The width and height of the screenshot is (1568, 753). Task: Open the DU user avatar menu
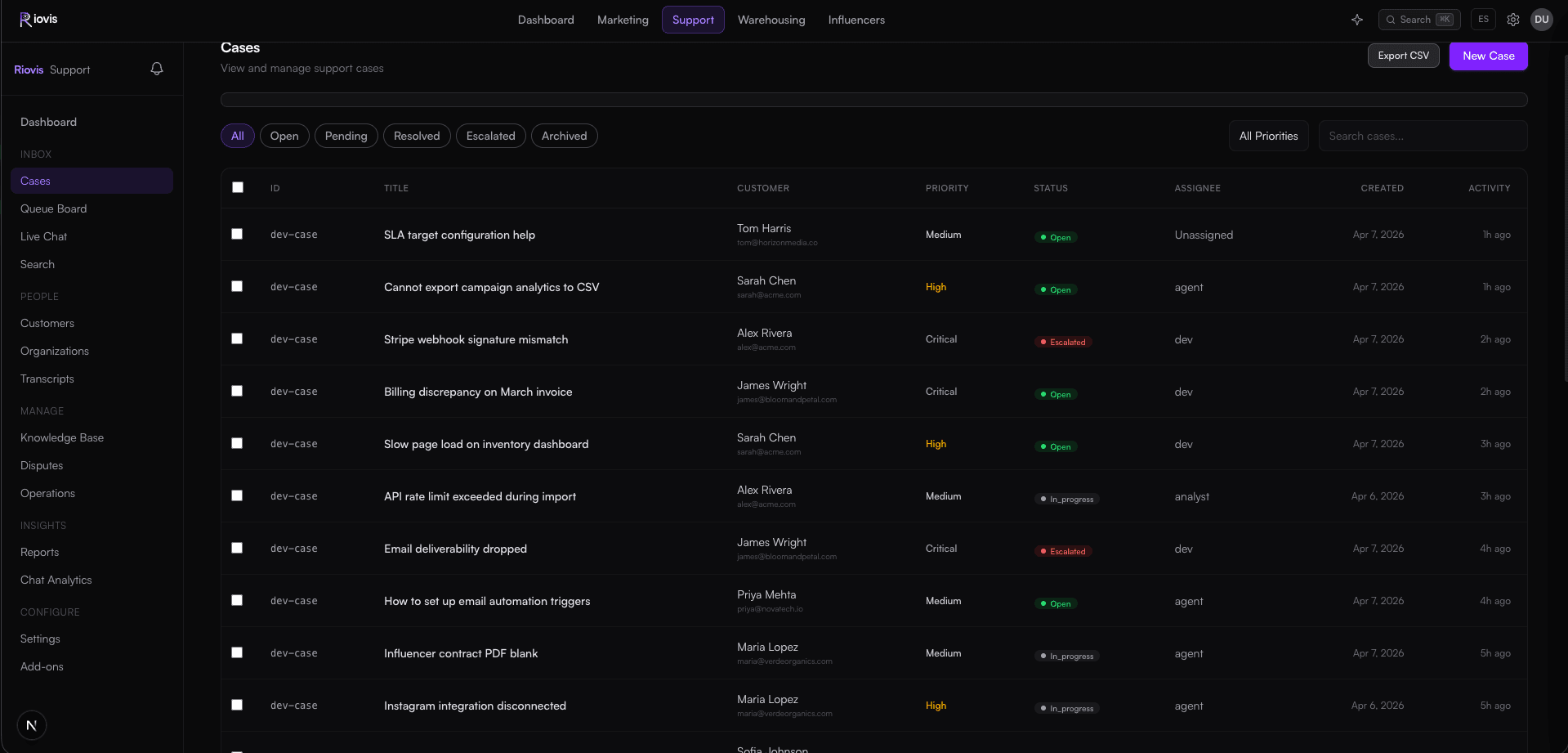click(1542, 20)
